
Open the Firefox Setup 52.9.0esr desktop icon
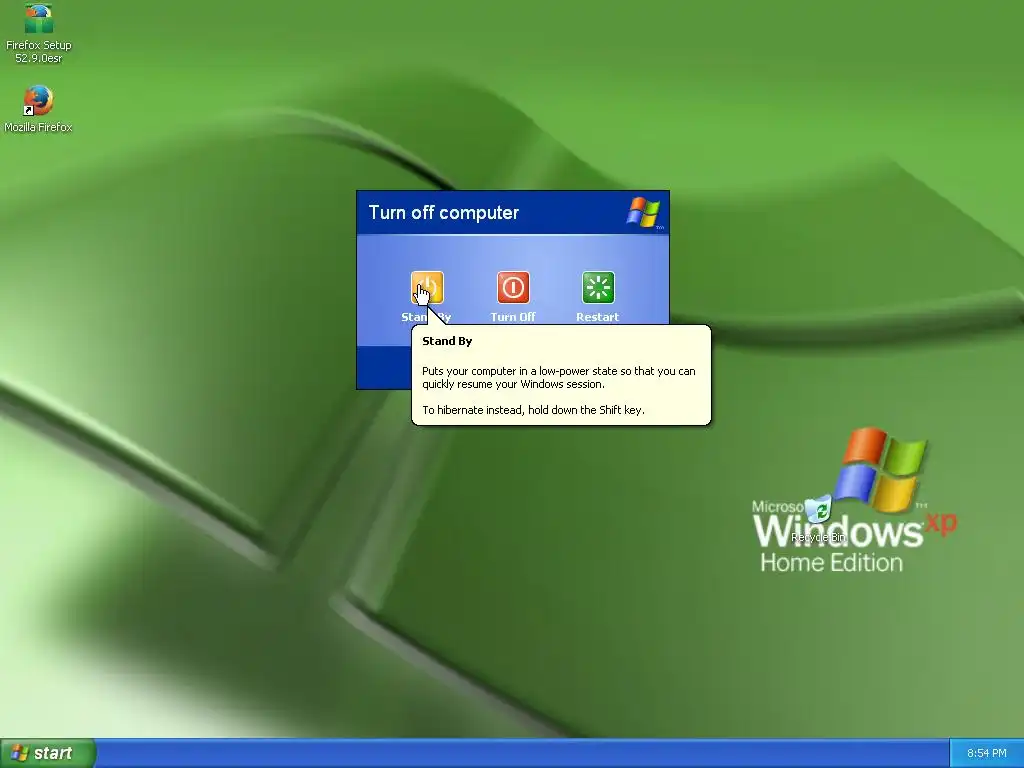tap(39, 33)
